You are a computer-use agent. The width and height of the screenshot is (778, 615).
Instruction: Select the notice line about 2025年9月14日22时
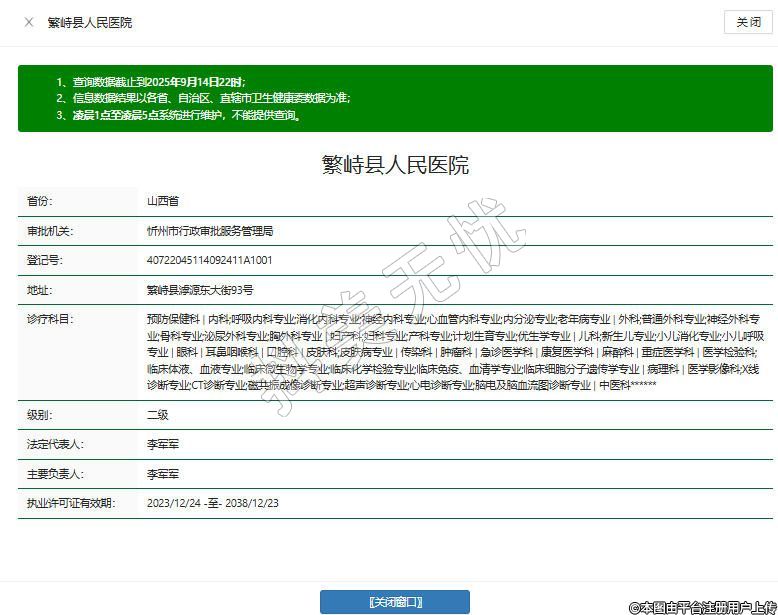[150, 81]
